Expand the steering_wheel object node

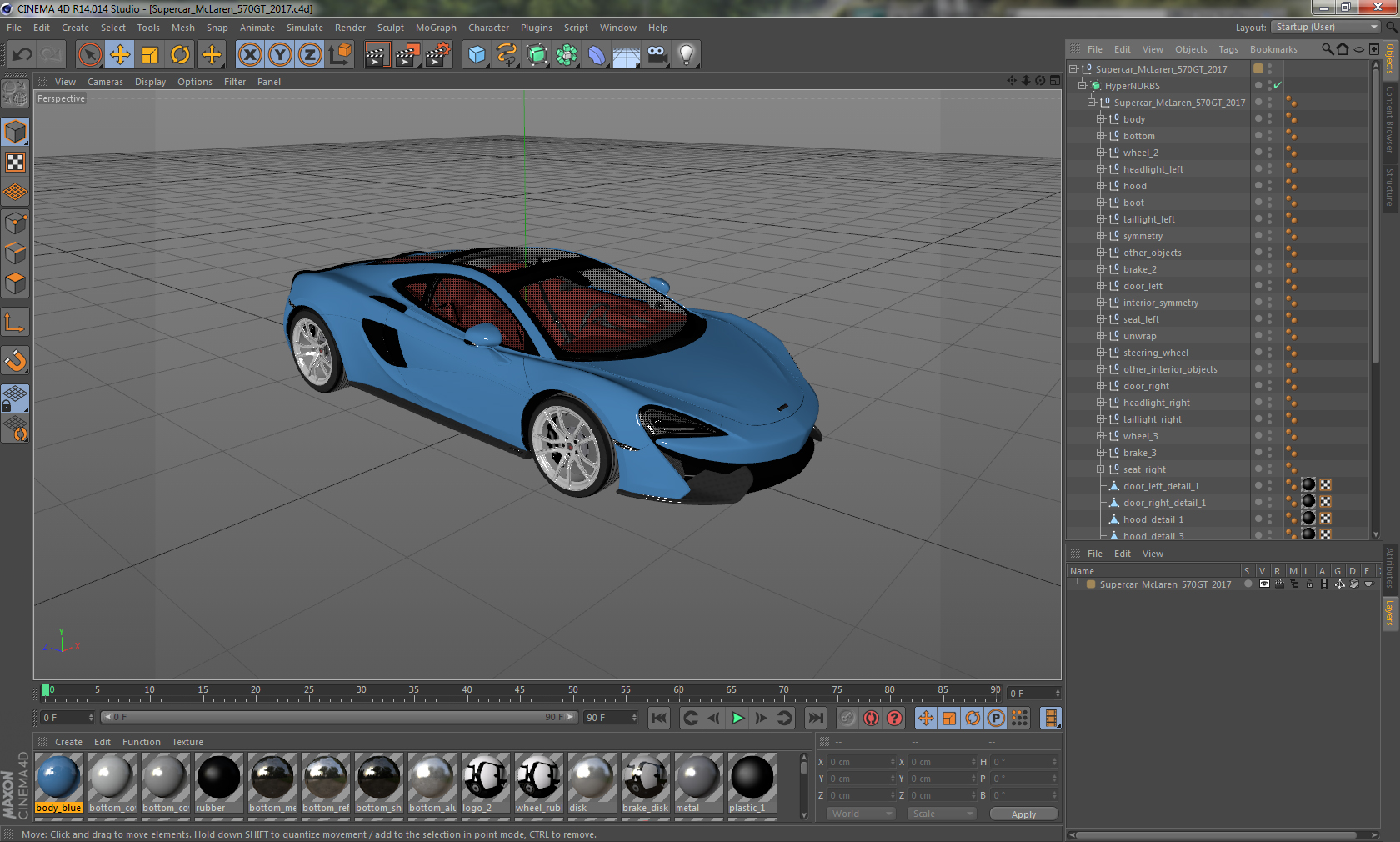(1100, 353)
